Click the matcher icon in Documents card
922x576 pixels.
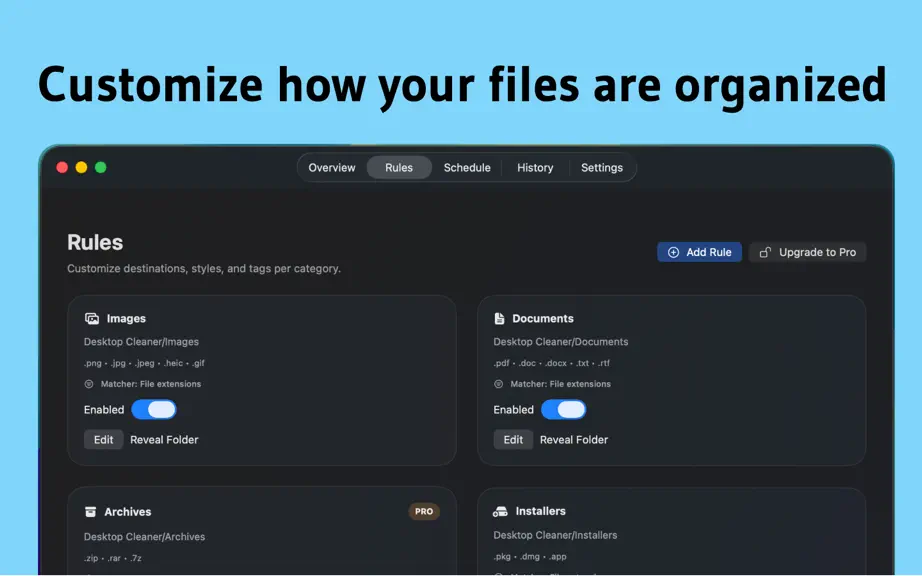[x=499, y=384]
